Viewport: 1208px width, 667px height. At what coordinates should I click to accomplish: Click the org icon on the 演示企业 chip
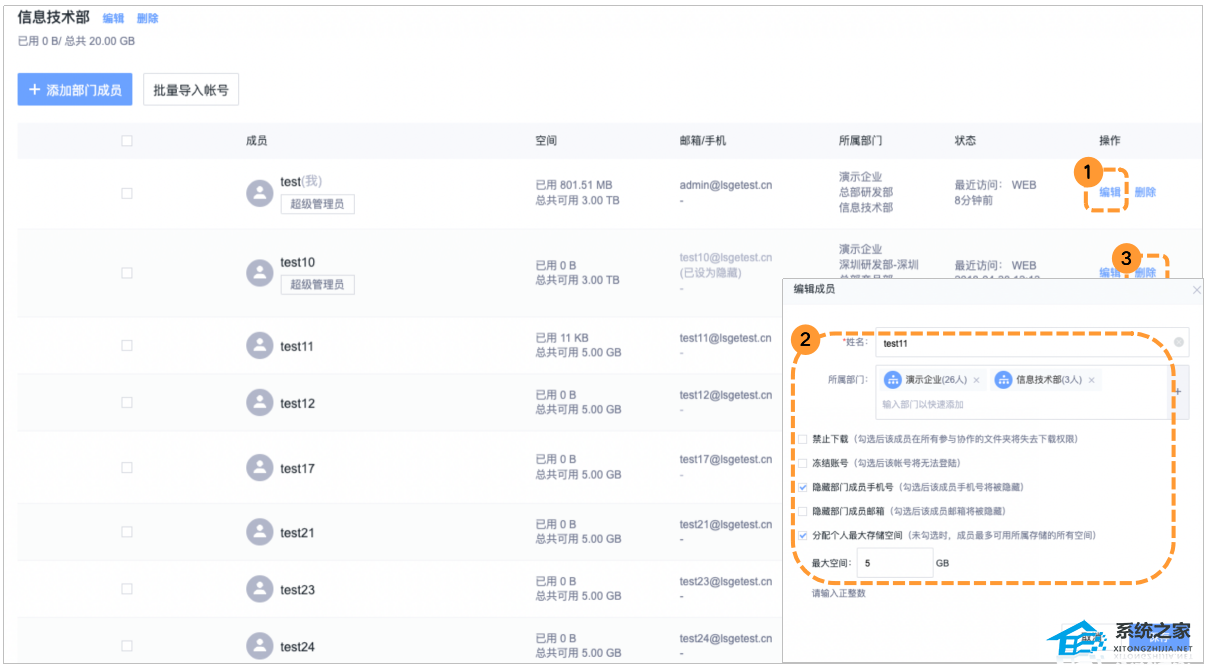click(893, 380)
